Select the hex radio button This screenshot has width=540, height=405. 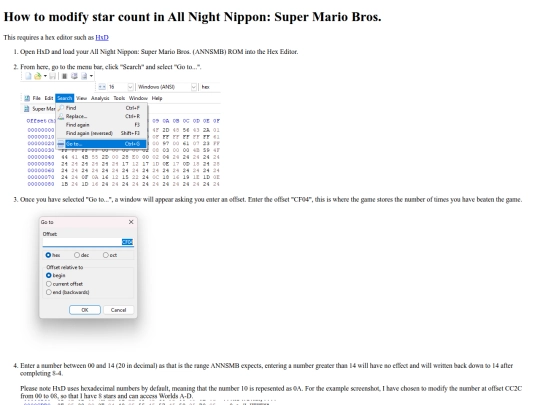click(48, 255)
